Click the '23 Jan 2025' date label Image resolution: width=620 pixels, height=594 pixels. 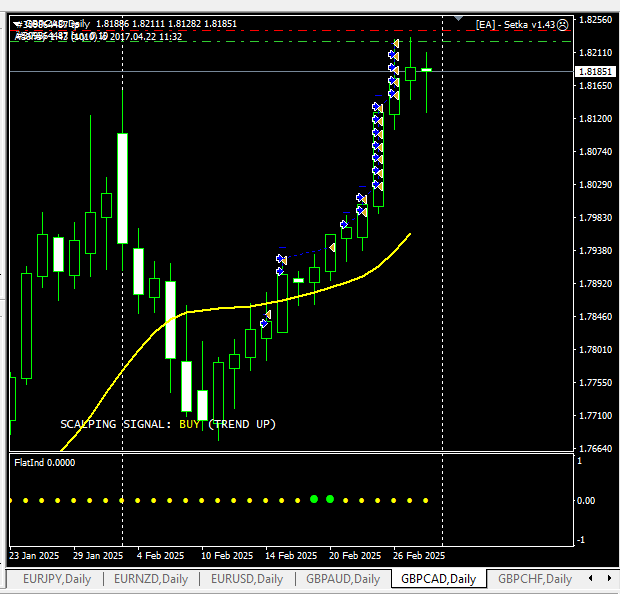tap(34, 556)
